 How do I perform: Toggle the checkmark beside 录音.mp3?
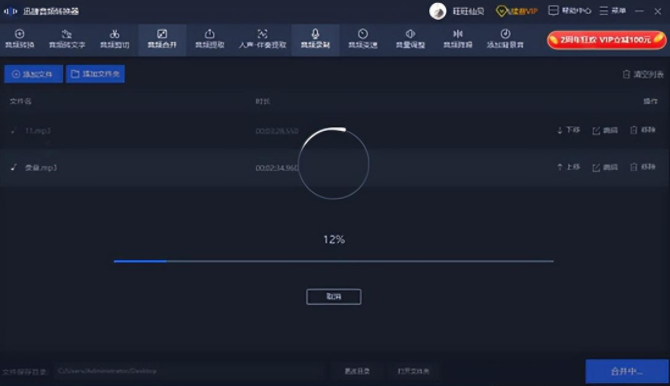pos(13,167)
